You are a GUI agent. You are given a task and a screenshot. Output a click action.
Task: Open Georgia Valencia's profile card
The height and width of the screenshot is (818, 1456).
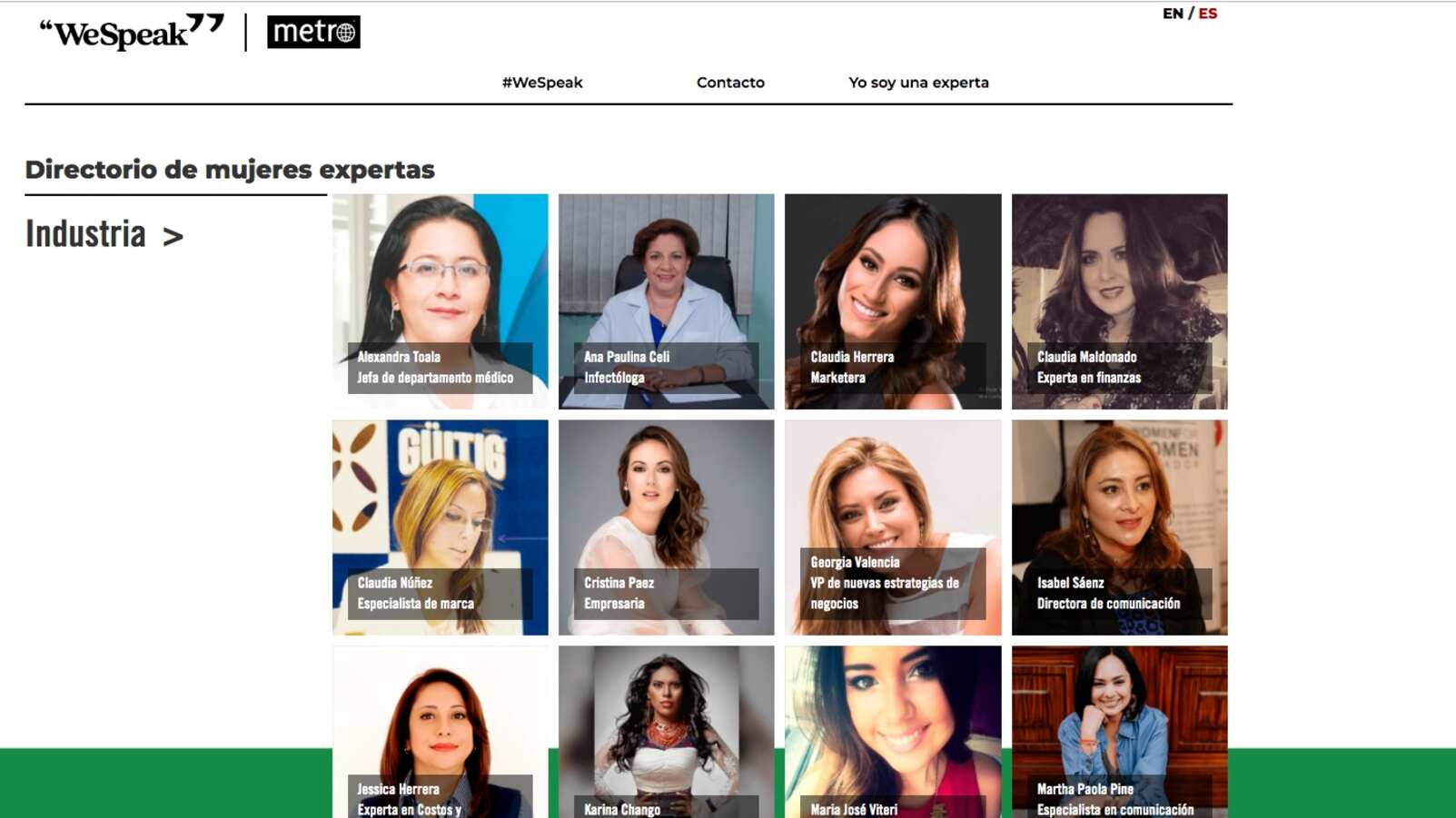click(893, 527)
